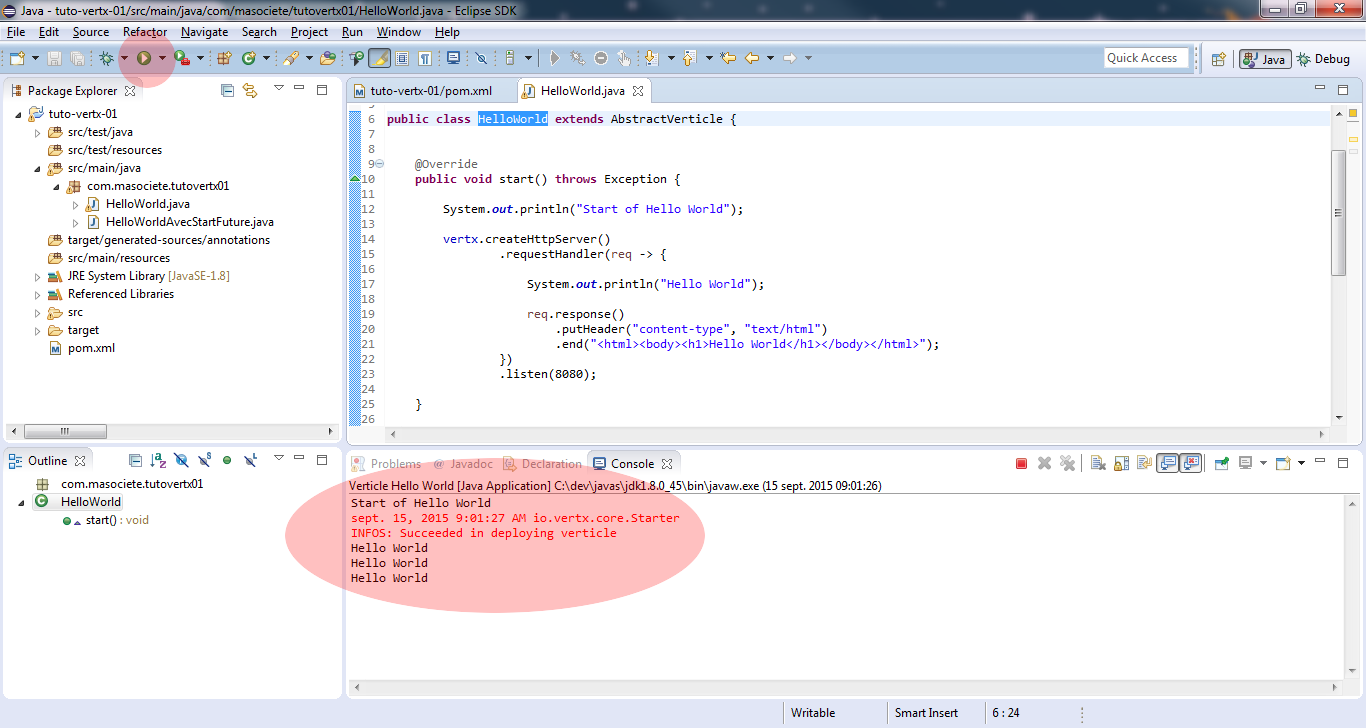Expand the JRE System Library node
Viewport: 1366px width, 728px height.
click(x=38, y=276)
